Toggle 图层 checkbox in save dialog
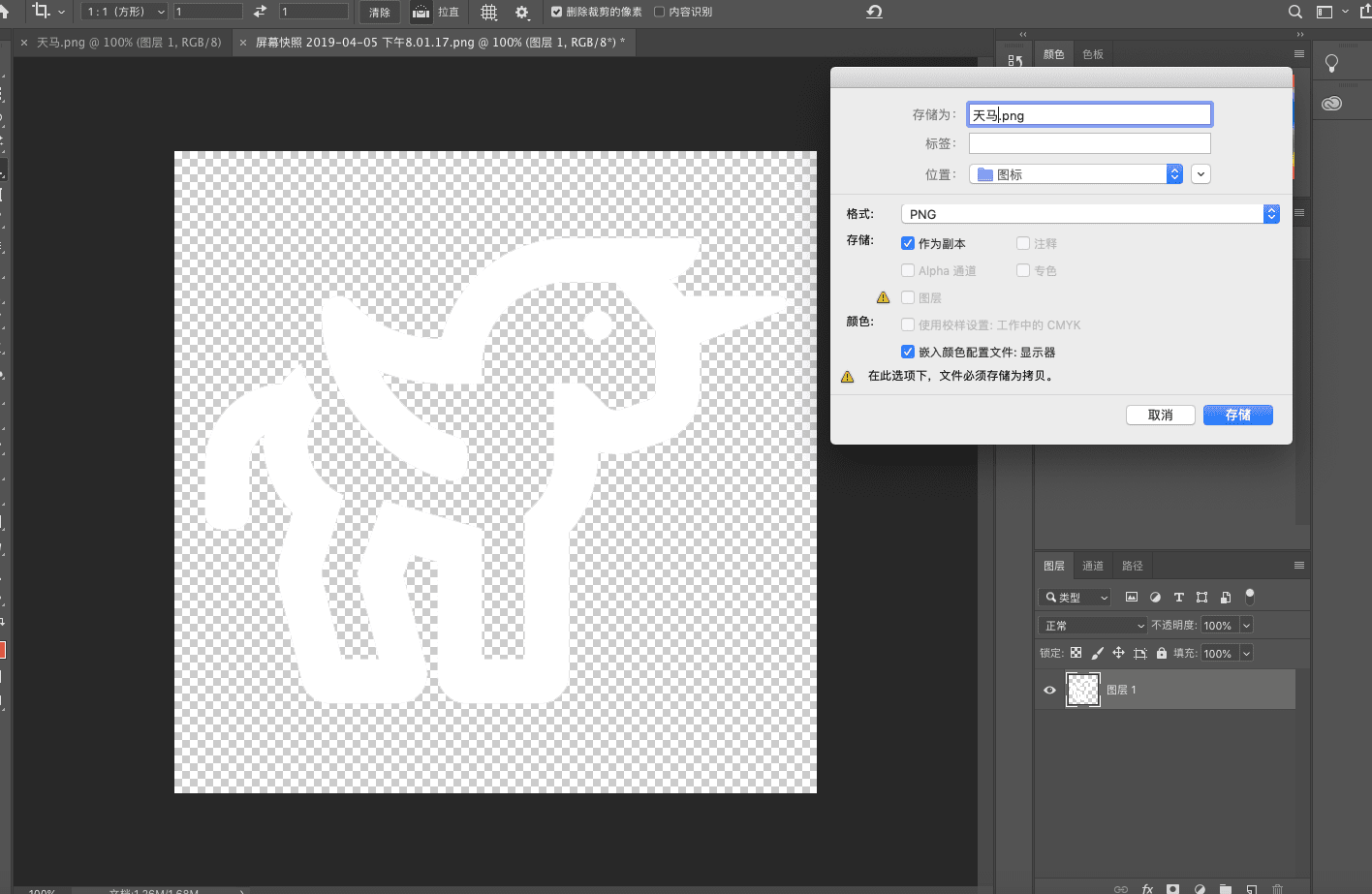 pos(908,297)
